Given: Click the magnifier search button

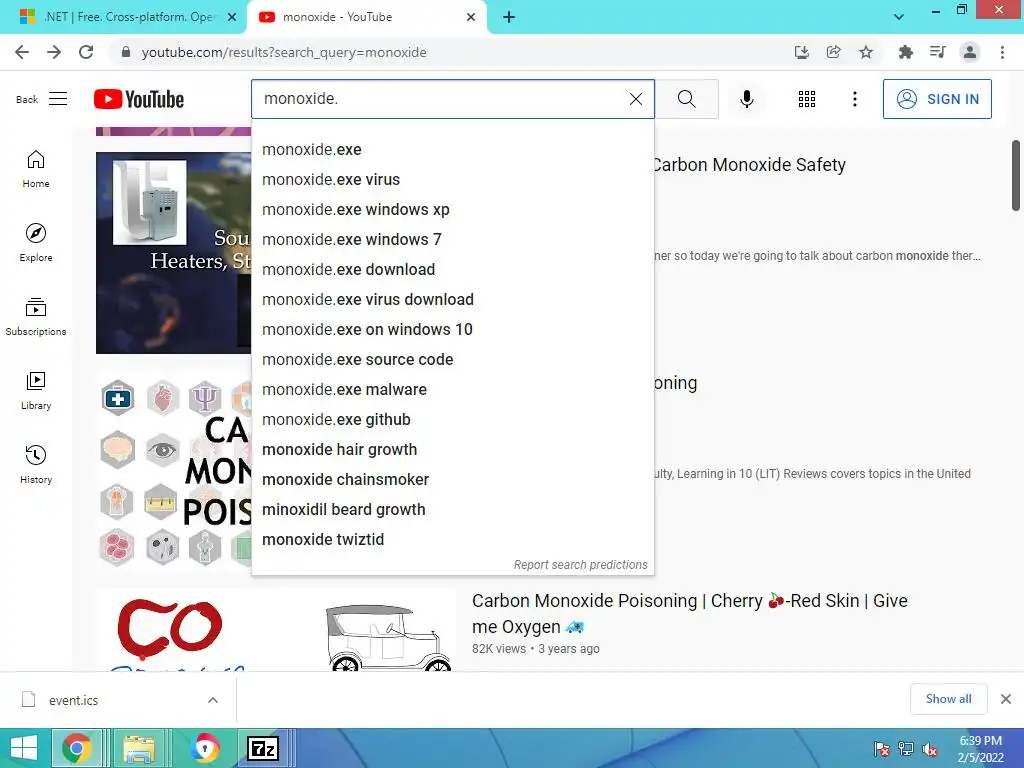Looking at the screenshot, I should pyautogui.click(x=686, y=99).
